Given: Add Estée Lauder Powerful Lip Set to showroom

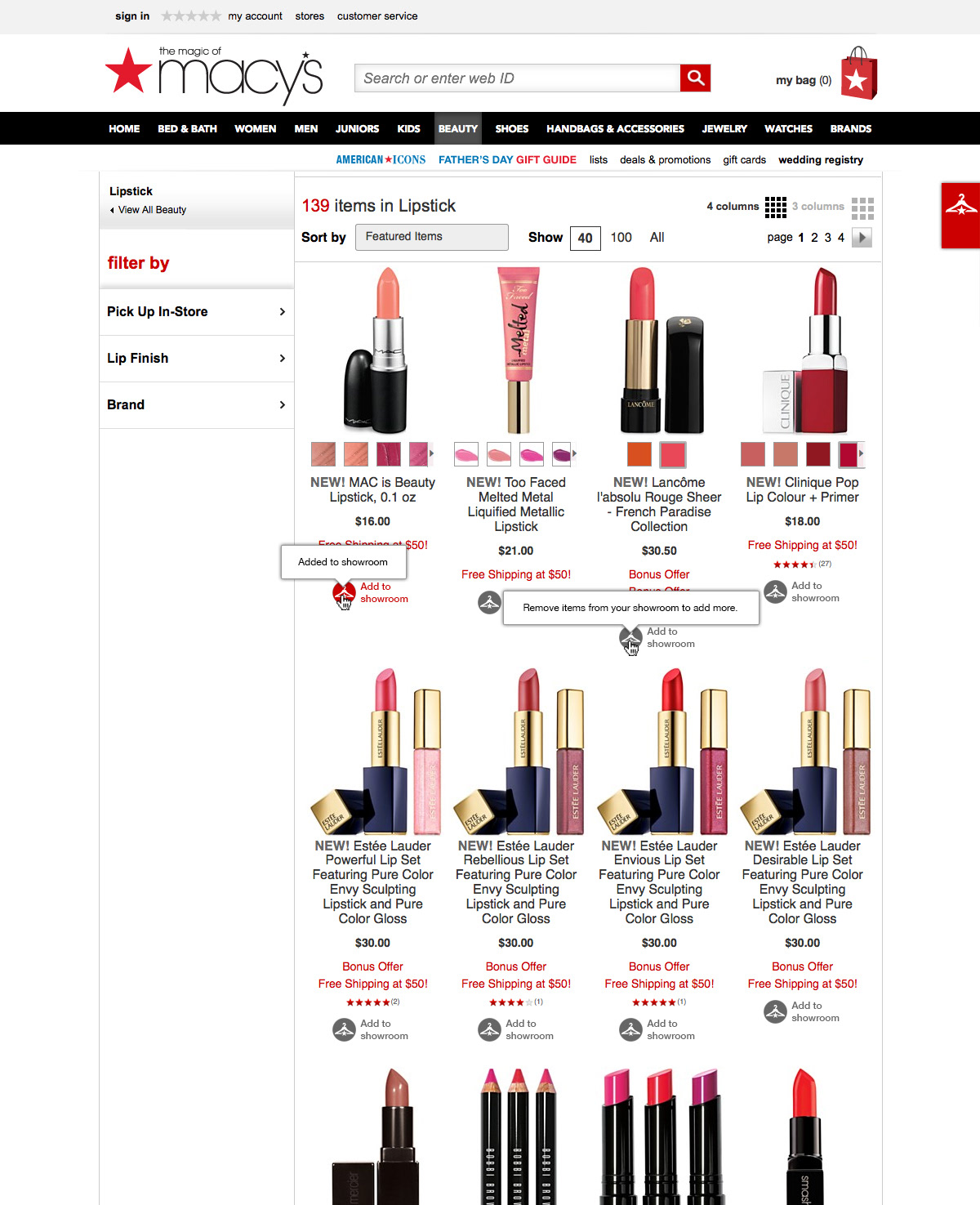Looking at the screenshot, I should [x=344, y=1029].
